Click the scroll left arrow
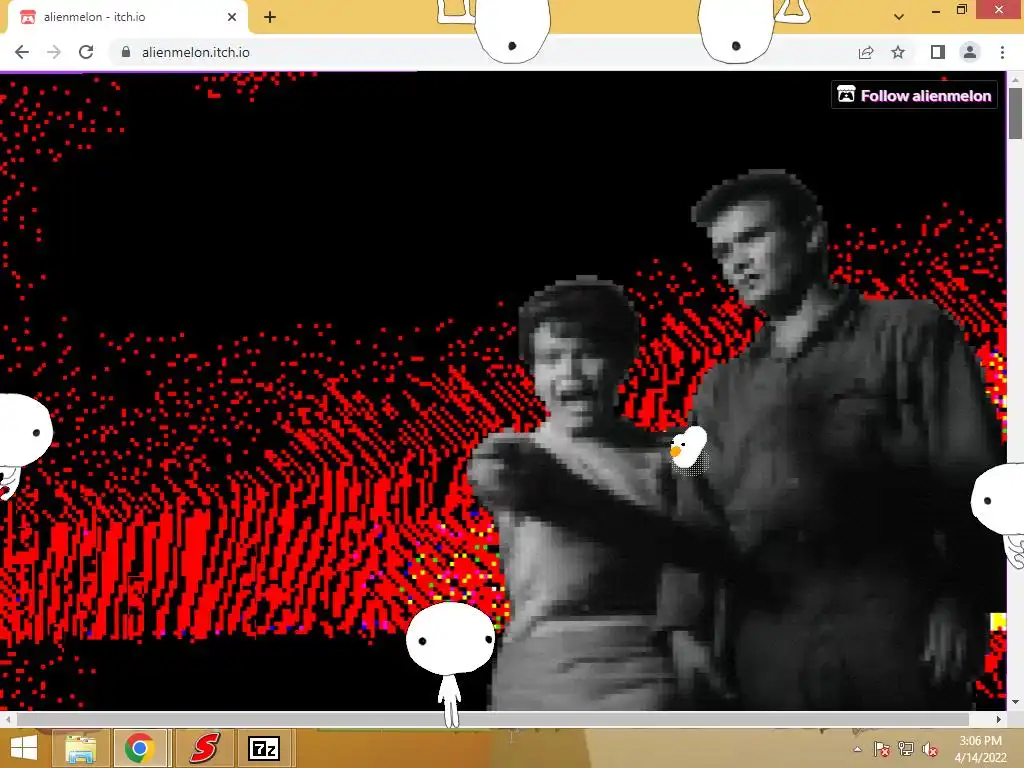 click(x=7, y=719)
